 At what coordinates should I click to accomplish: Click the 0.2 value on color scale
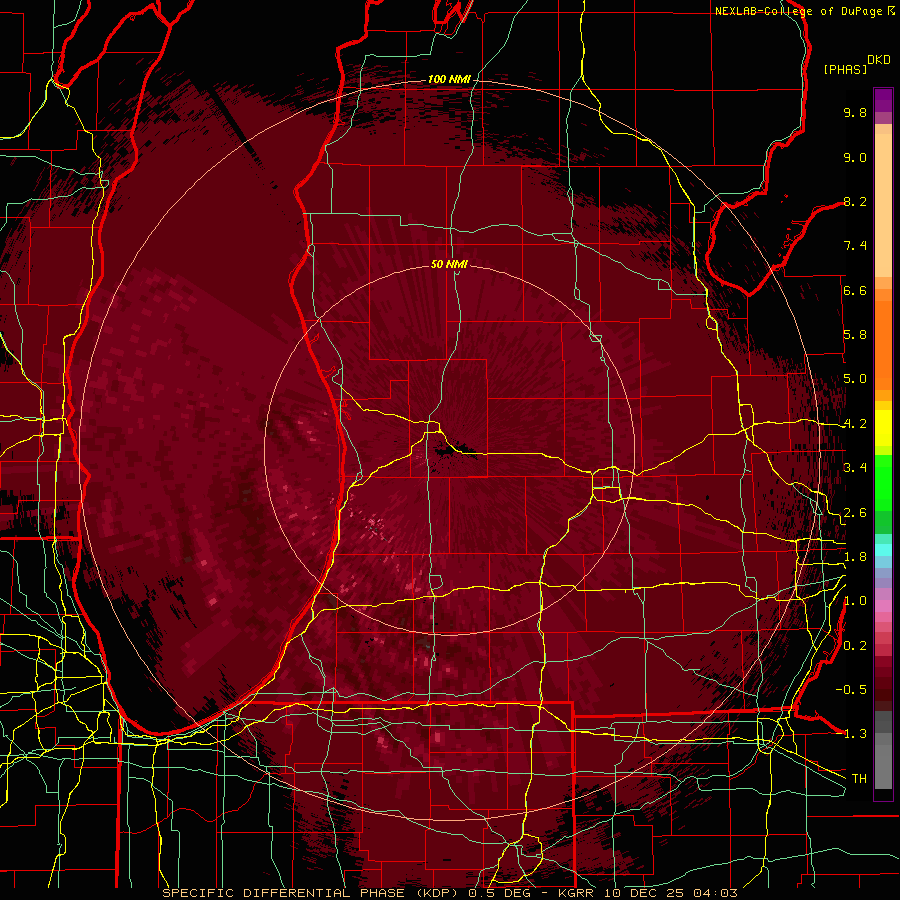[855, 646]
